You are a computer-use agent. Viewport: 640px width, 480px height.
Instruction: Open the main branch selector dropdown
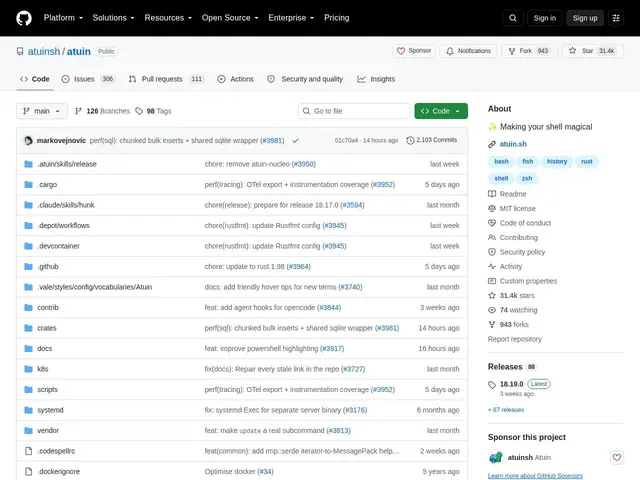(x=42, y=111)
